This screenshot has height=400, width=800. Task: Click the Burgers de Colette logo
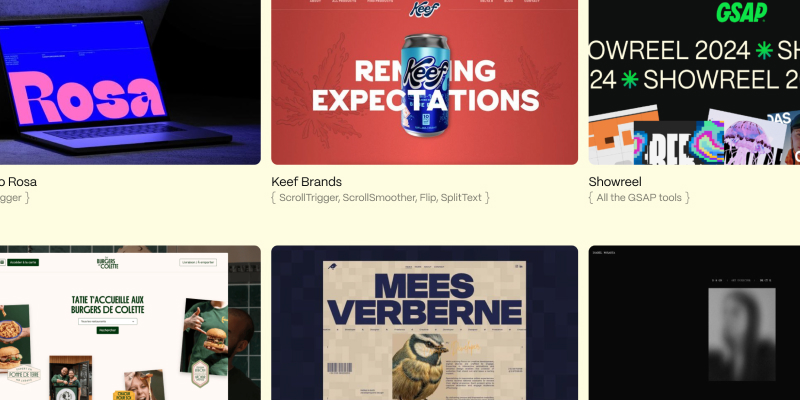[x=107, y=263]
